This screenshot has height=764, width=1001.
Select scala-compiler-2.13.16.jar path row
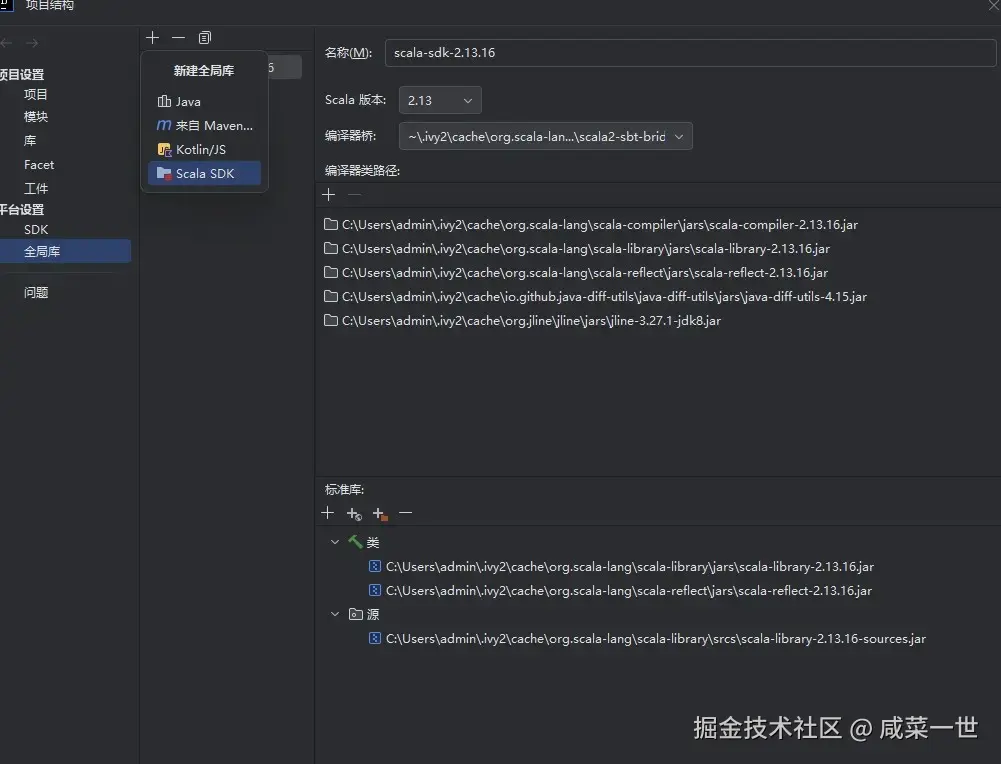click(600, 224)
